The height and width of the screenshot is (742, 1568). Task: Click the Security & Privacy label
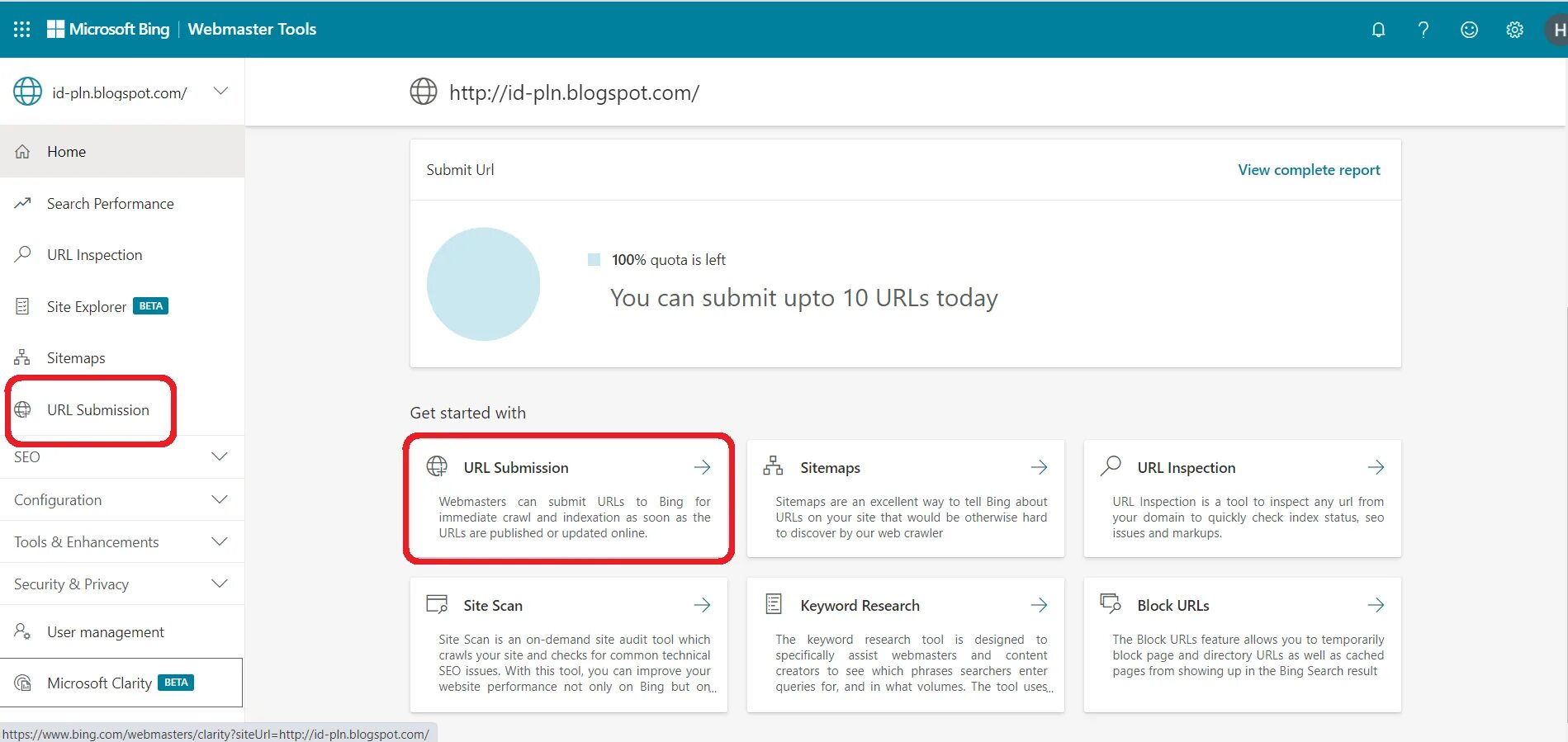pyautogui.click(x=72, y=584)
